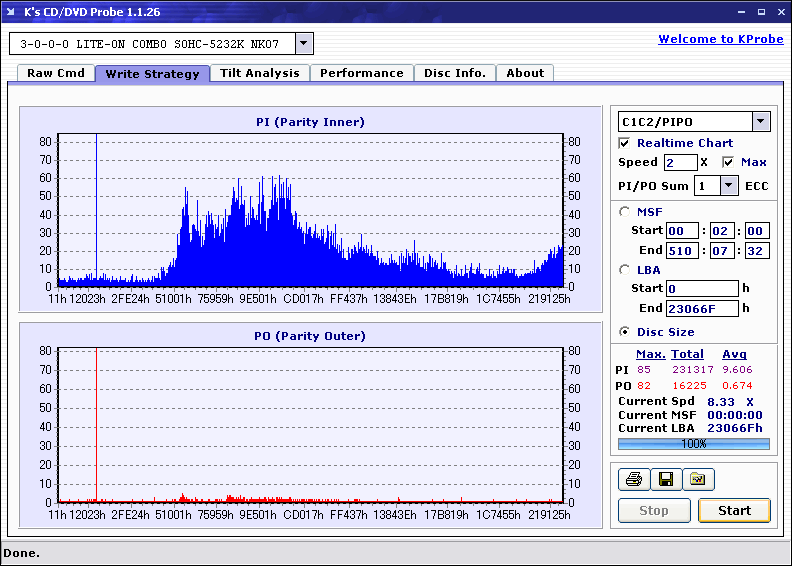Click the Current LBA value 23066Fh
The height and width of the screenshot is (566, 792).
pyautogui.click(x=734, y=428)
